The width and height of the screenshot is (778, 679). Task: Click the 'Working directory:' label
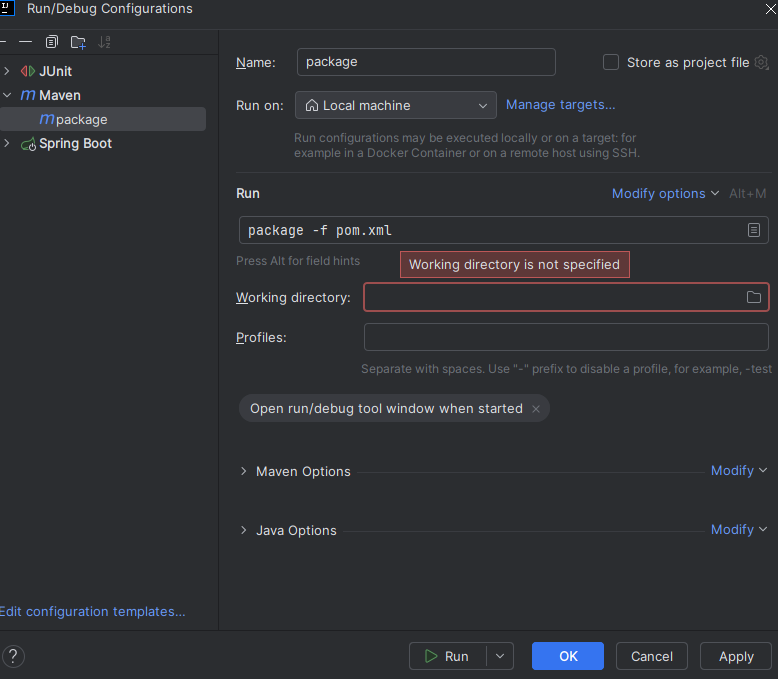[293, 297]
